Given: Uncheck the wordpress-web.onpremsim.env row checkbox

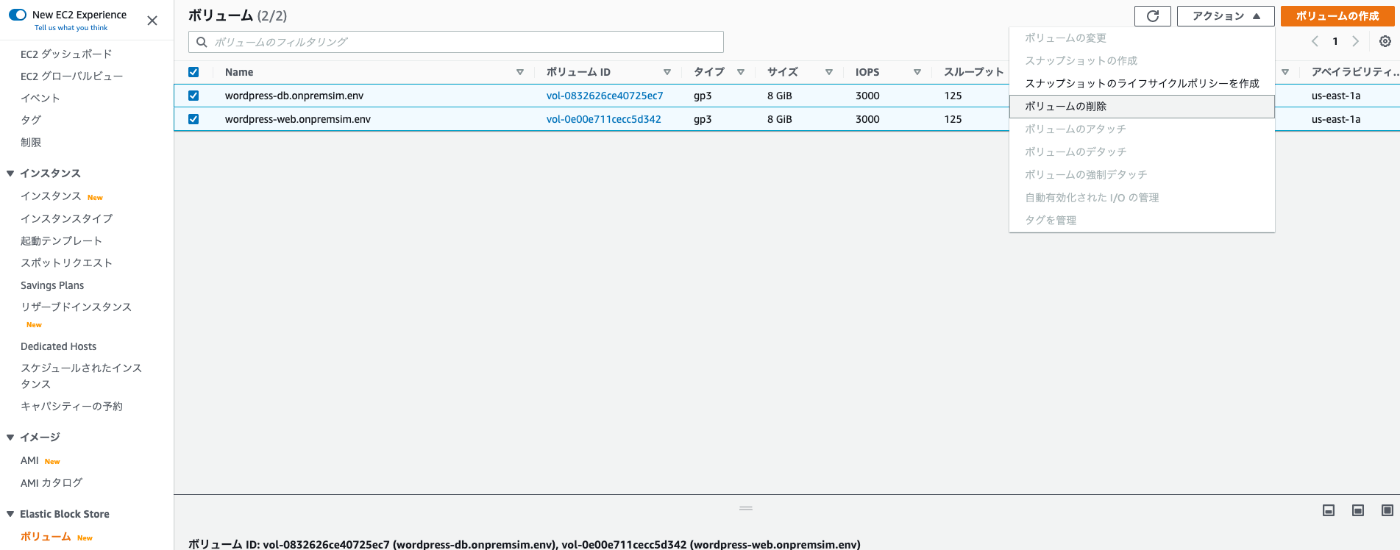Looking at the screenshot, I should click(194, 119).
